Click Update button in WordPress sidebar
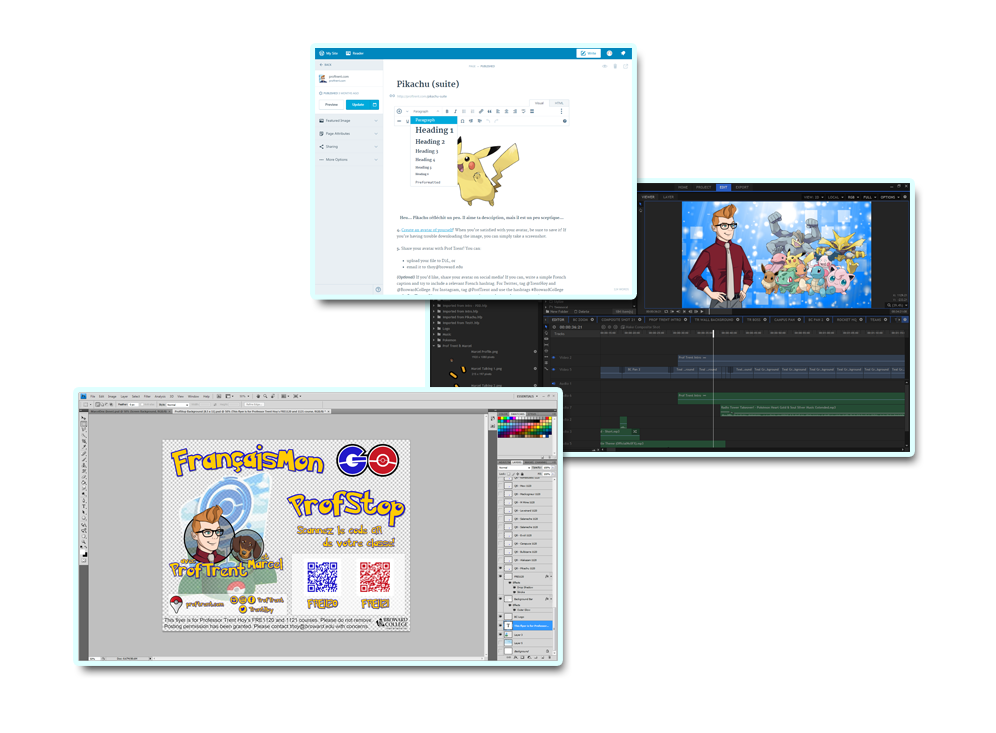Image resolution: width=996 pixels, height=733 pixels. tap(358, 104)
